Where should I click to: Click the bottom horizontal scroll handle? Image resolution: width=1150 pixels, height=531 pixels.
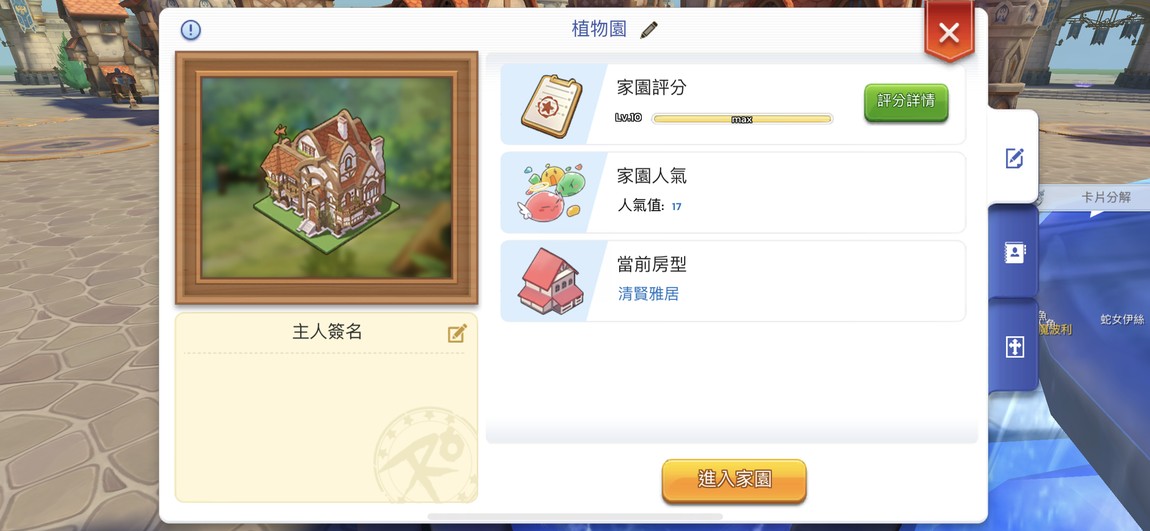(x=574, y=517)
